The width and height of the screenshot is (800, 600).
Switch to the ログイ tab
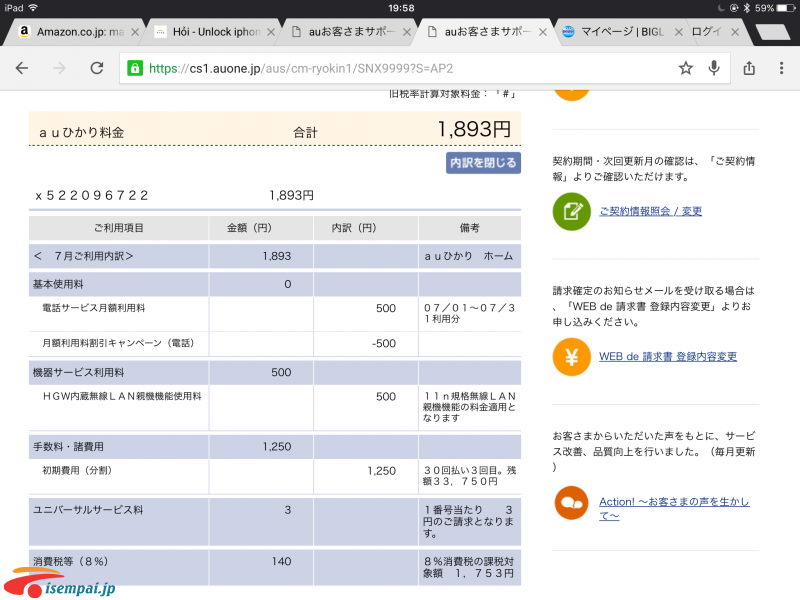[x=713, y=32]
